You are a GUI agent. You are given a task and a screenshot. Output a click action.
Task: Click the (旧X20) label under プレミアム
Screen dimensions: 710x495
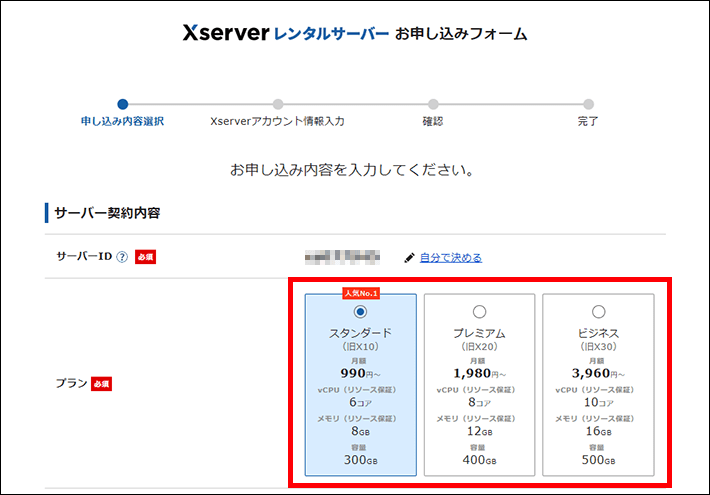[480, 346]
